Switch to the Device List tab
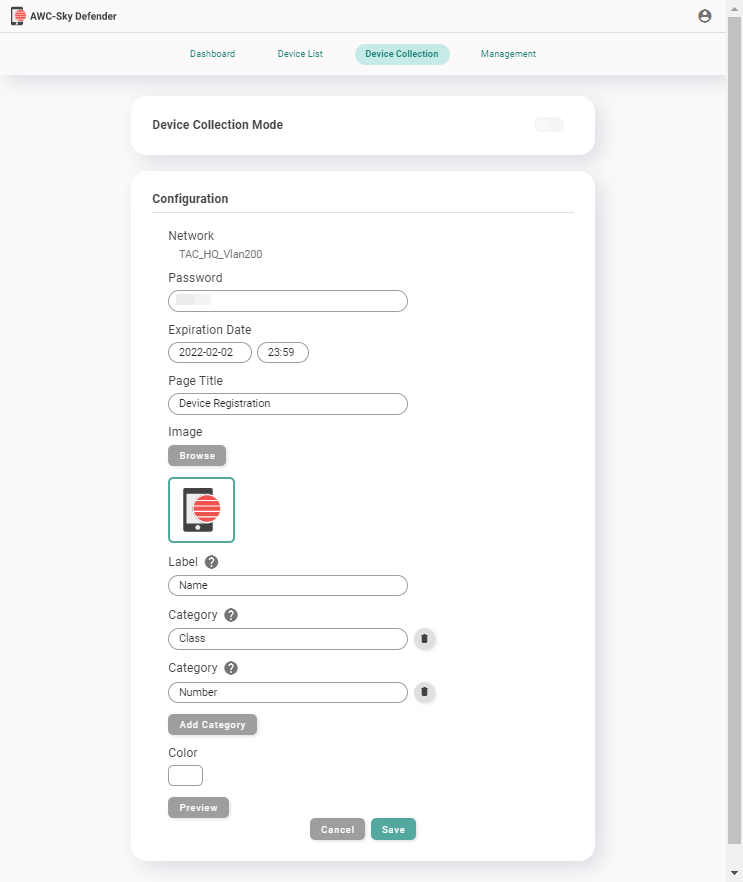The image size is (743, 882). point(300,54)
